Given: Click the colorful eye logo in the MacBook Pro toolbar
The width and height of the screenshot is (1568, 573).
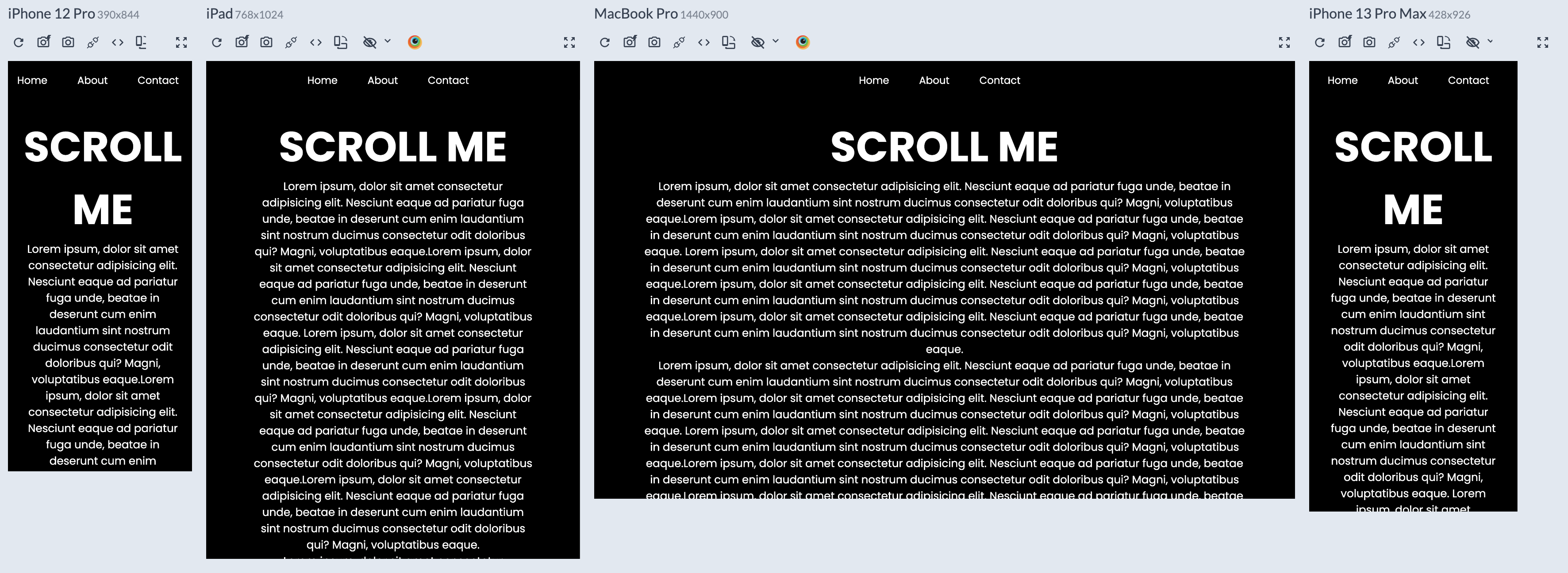Looking at the screenshot, I should tap(802, 42).
